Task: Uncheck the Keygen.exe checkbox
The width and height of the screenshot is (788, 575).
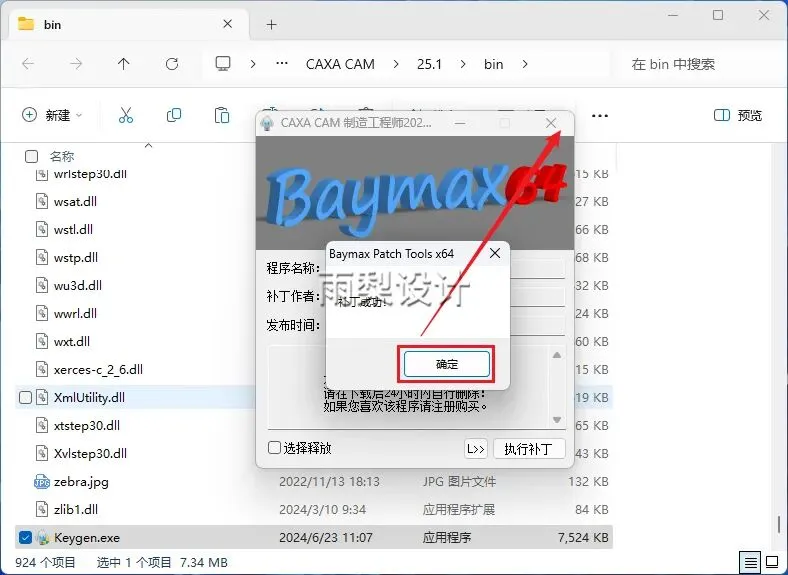Action: (x=25, y=537)
